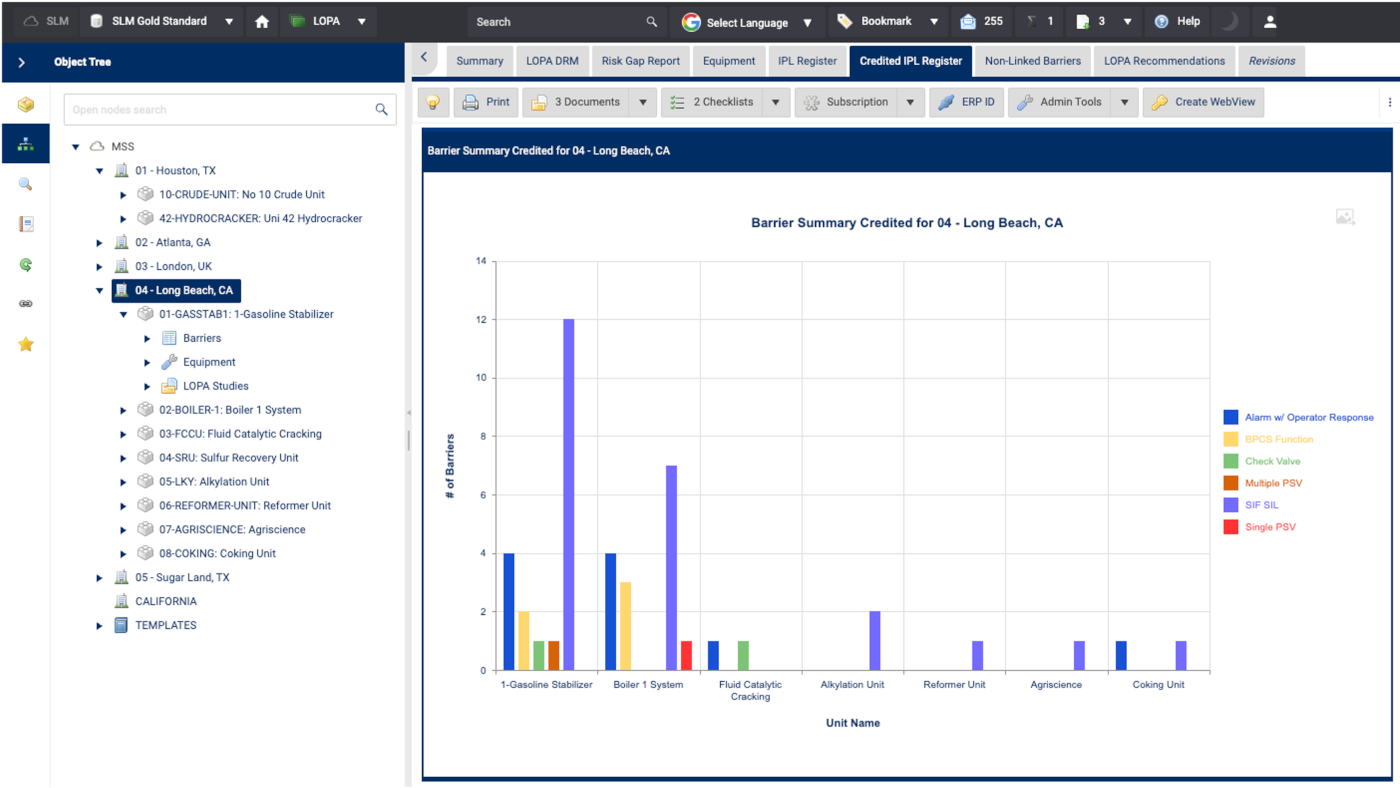
Task: Click the home icon in top bar
Action: 262,21
